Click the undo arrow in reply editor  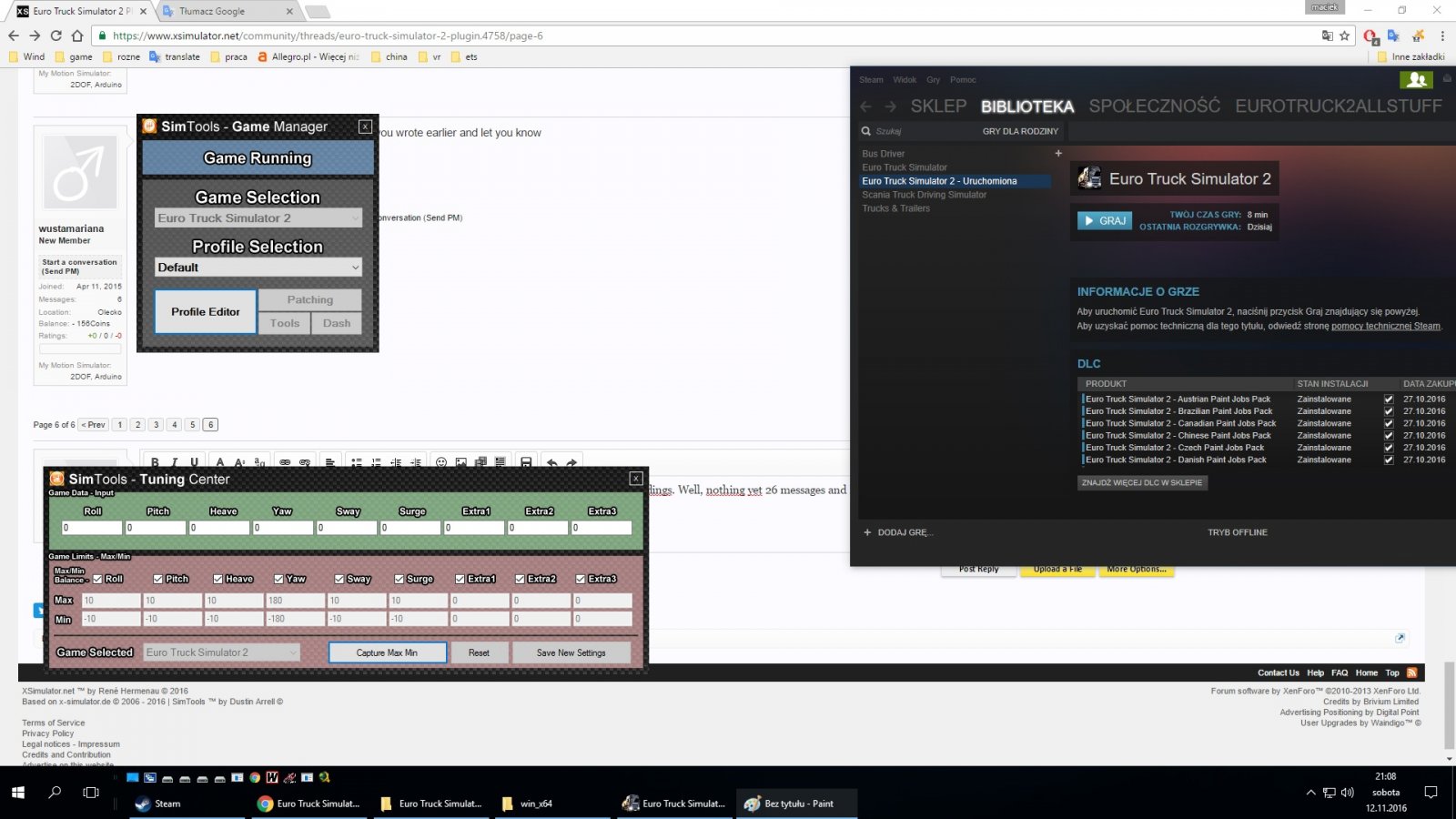(551, 462)
